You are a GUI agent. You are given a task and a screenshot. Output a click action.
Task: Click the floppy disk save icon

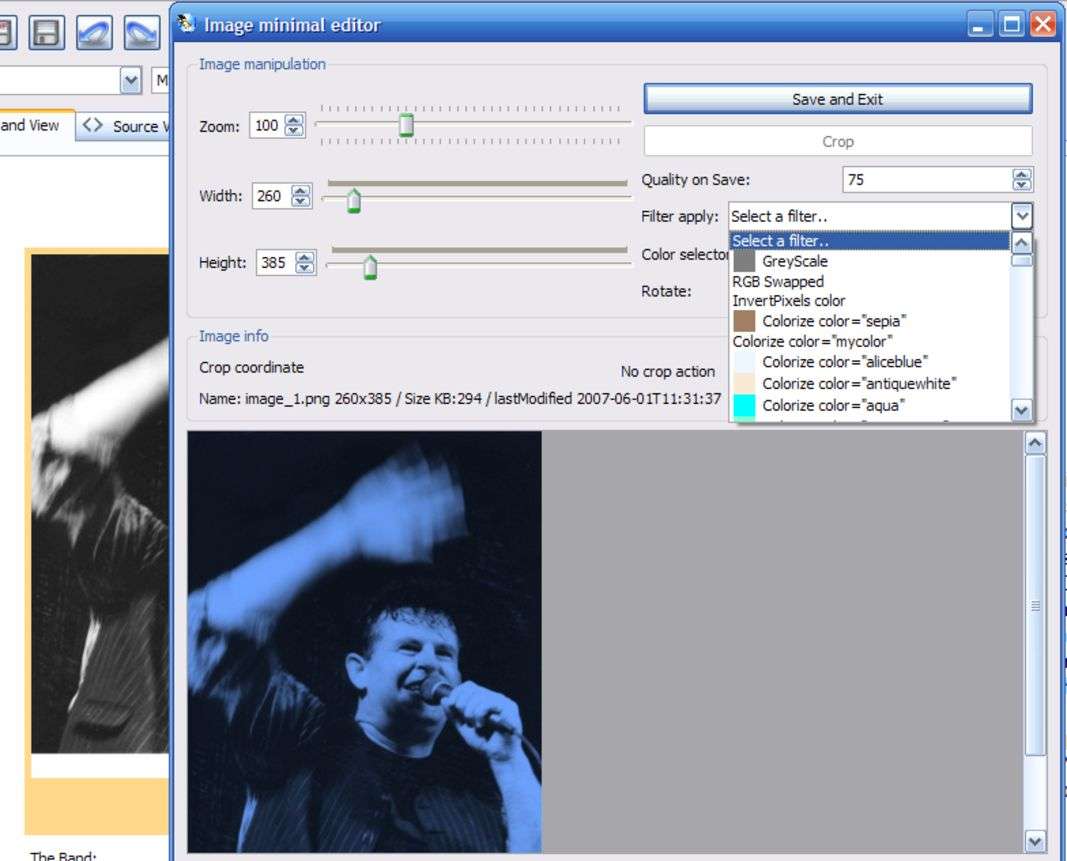(46, 33)
